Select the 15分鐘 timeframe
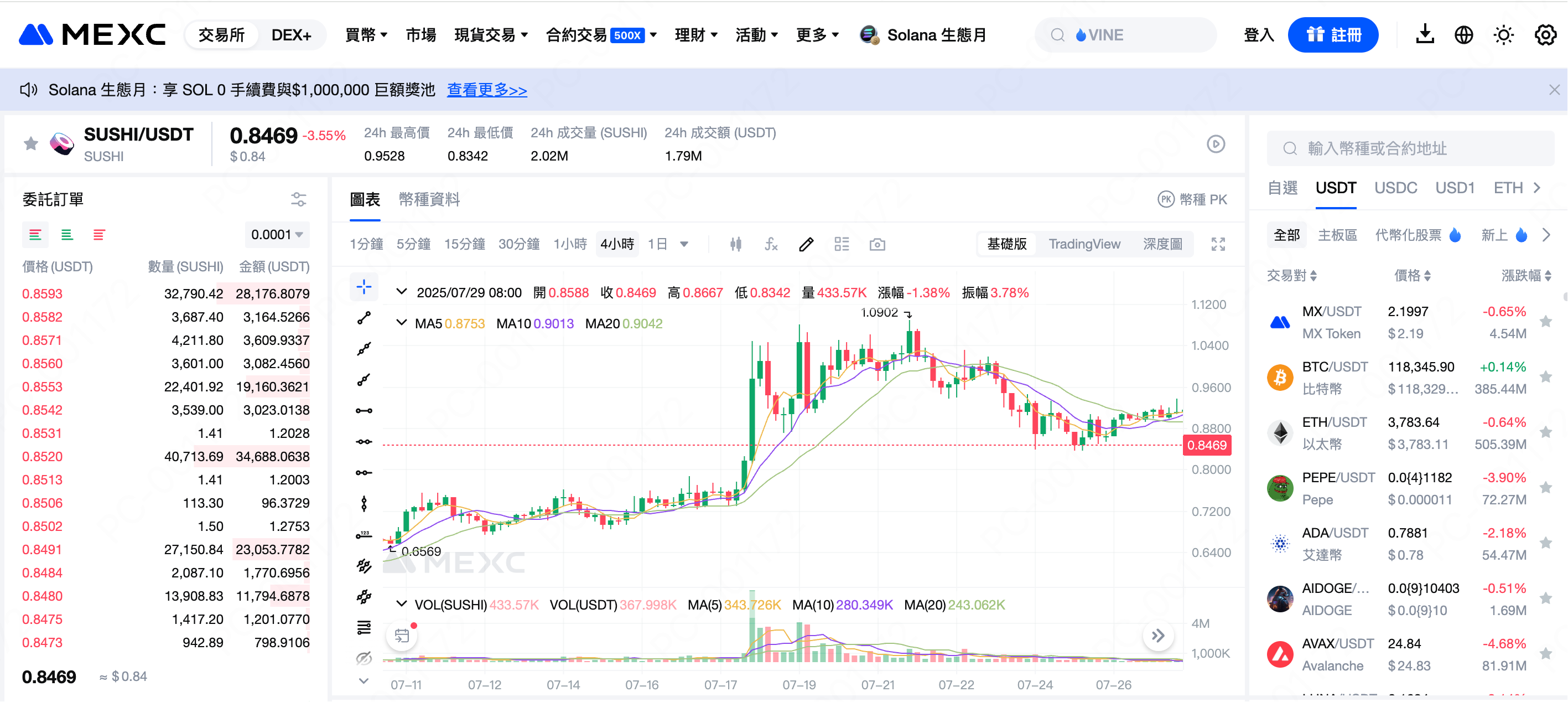Image resolution: width=1568 pixels, height=702 pixels. click(464, 244)
